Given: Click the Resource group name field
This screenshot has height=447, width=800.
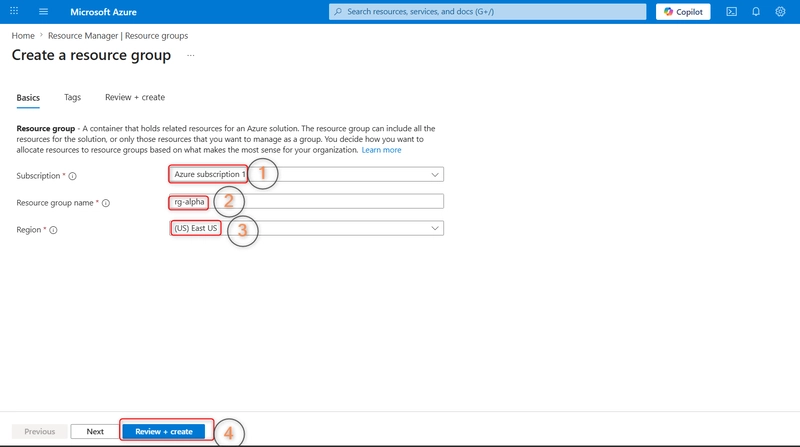Looking at the screenshot, I should [306, 202].
